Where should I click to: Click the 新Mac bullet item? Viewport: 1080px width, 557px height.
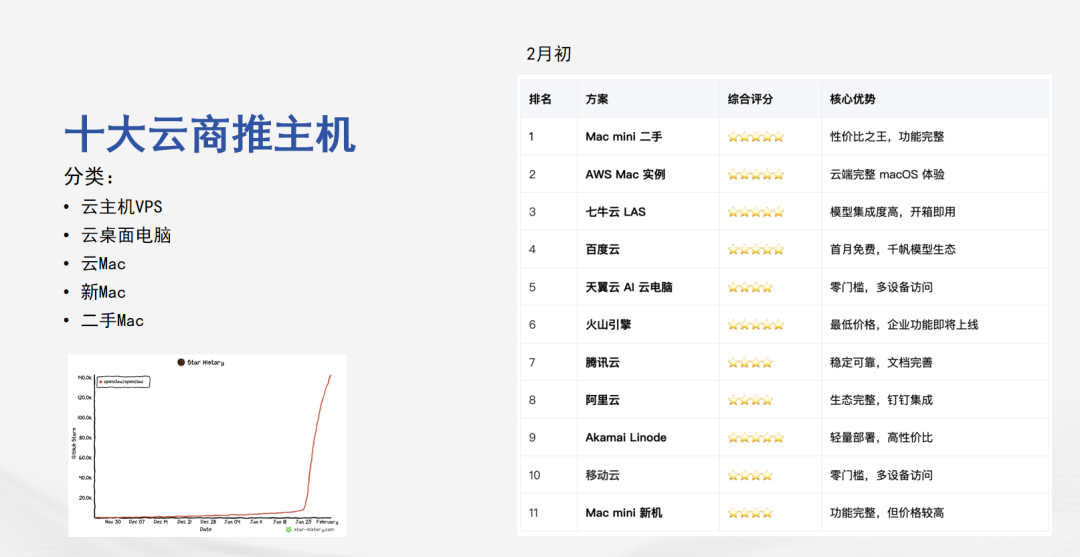click(x=103, y=292)
